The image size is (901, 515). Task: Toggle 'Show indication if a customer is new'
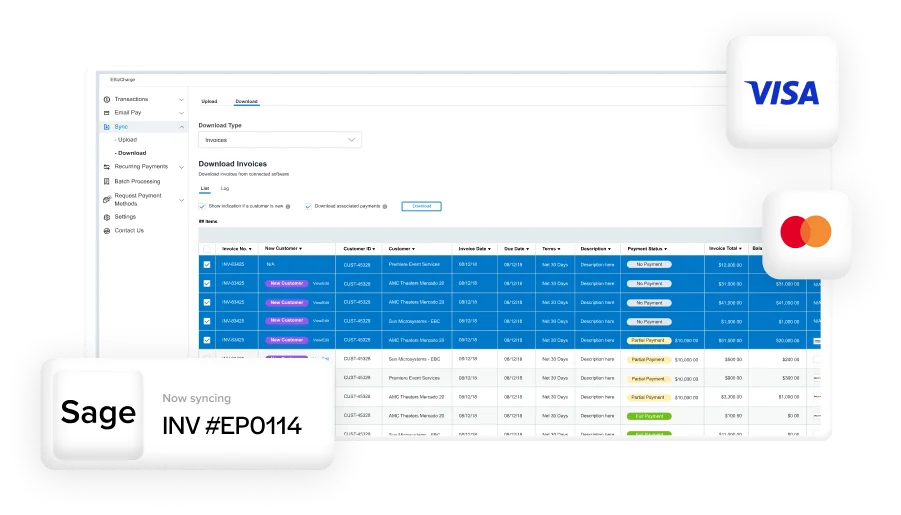coord(202,206)
